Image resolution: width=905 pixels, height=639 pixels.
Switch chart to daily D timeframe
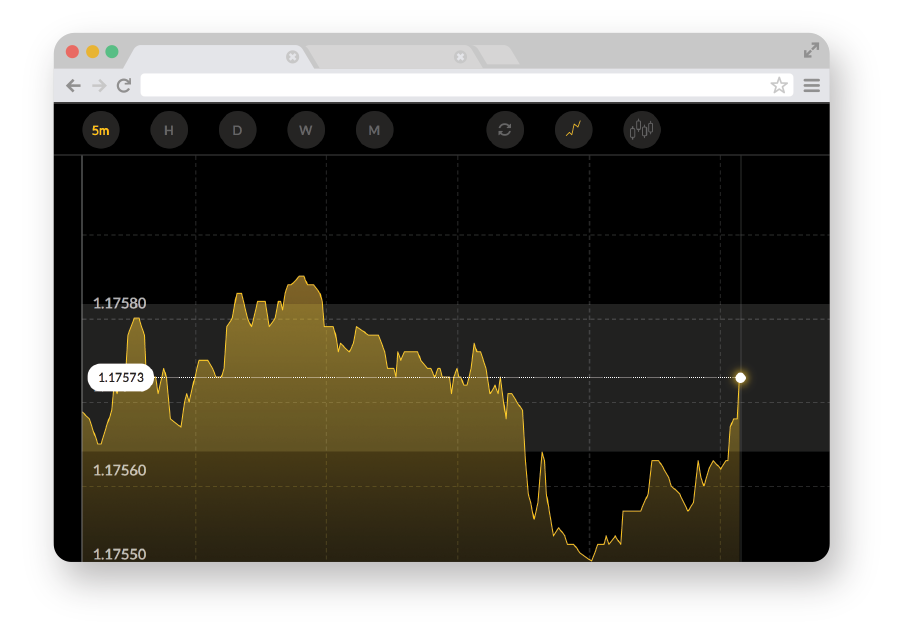tap(237, 130)
